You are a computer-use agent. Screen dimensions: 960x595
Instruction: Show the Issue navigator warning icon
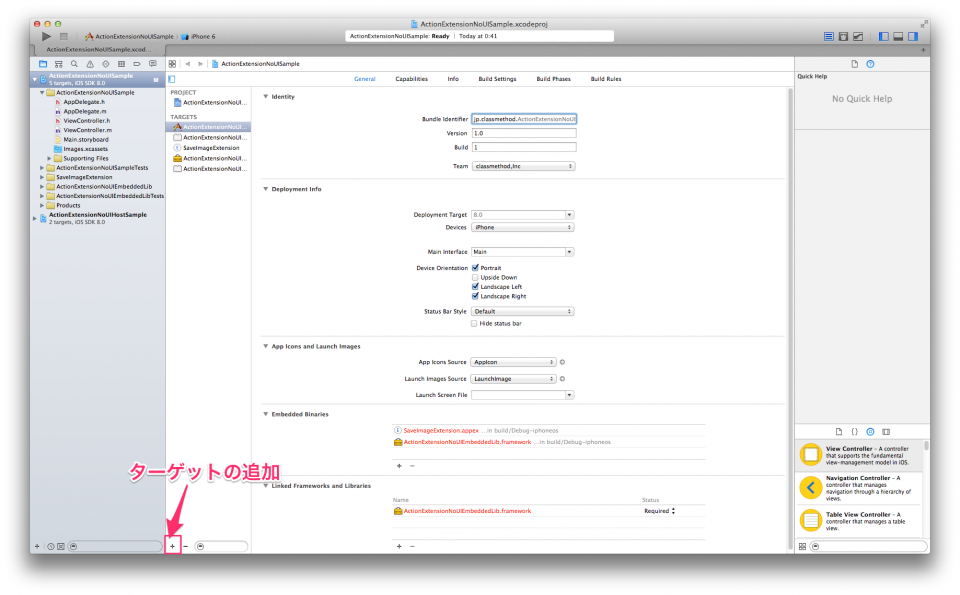[x=89, y=63]
